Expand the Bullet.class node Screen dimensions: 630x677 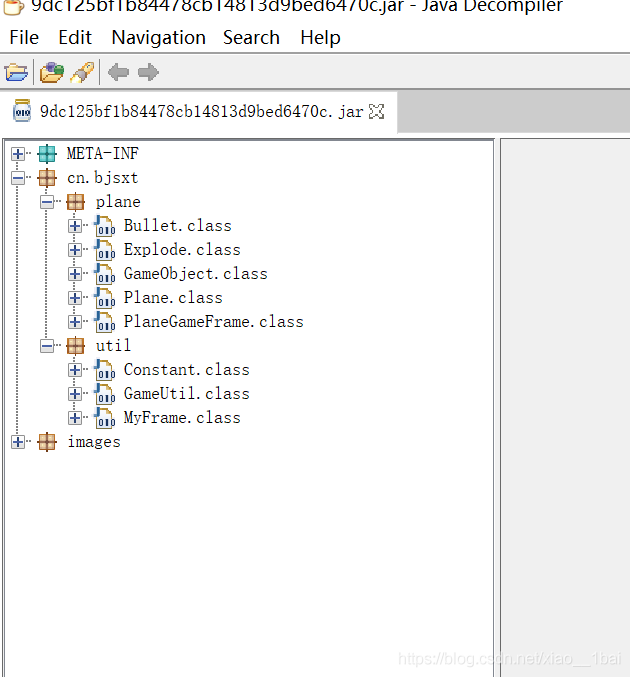[x=75, y=226]
